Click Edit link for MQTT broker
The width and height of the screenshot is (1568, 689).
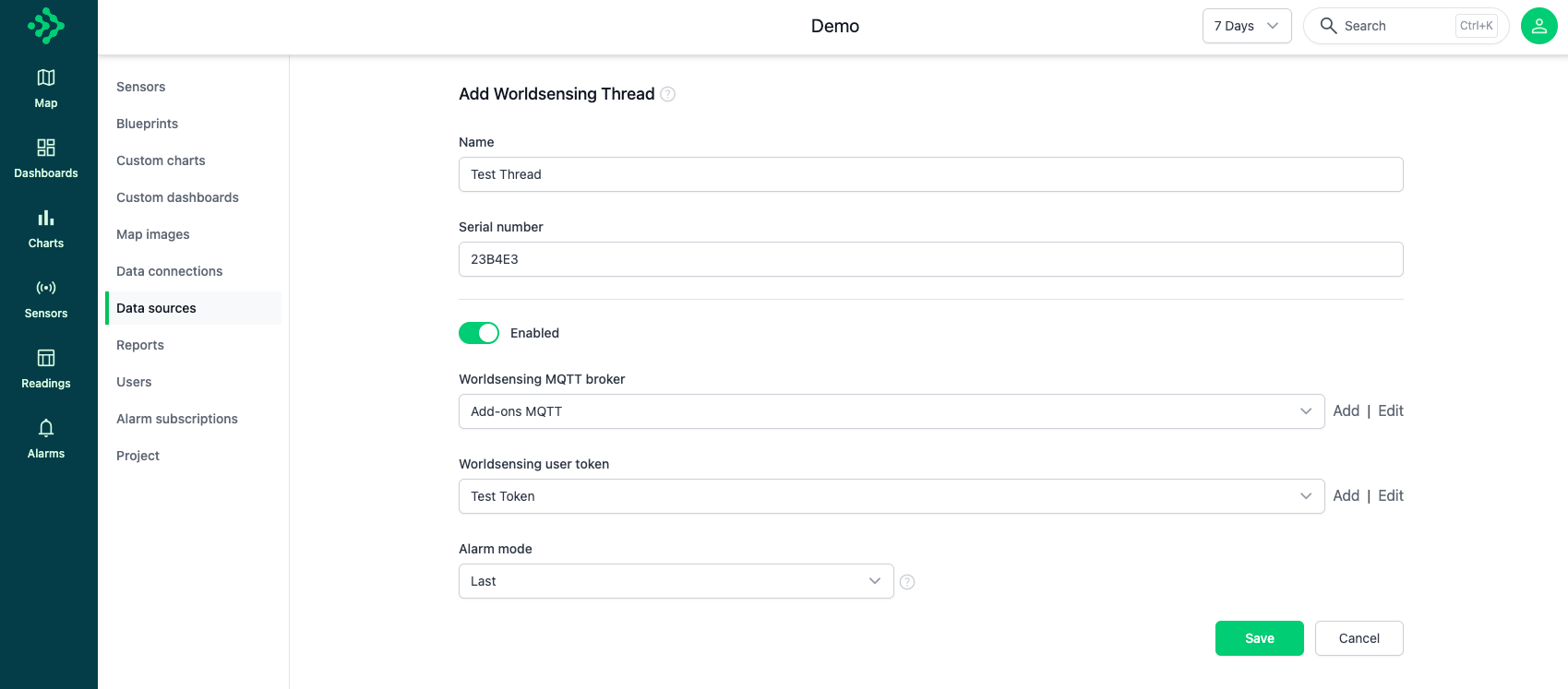click(1390, 411)
